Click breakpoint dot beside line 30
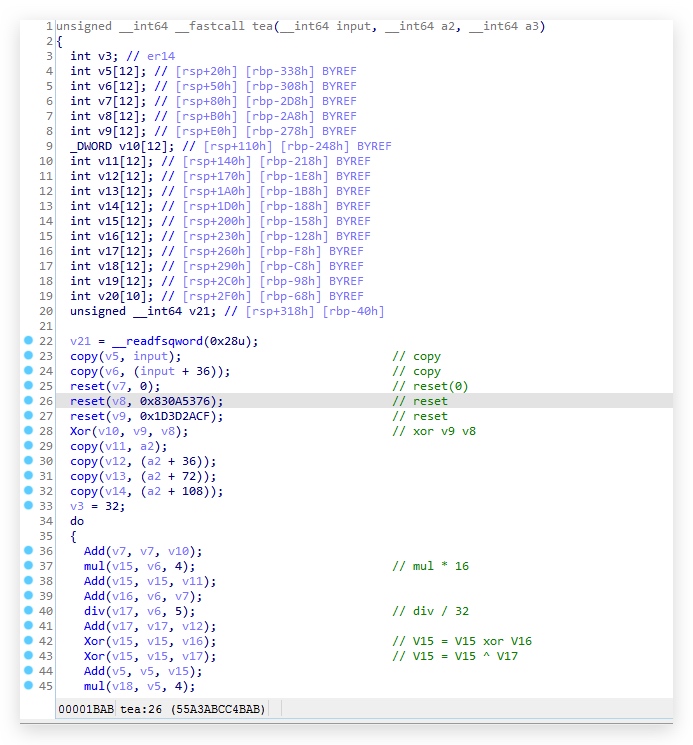 point(28,460)
